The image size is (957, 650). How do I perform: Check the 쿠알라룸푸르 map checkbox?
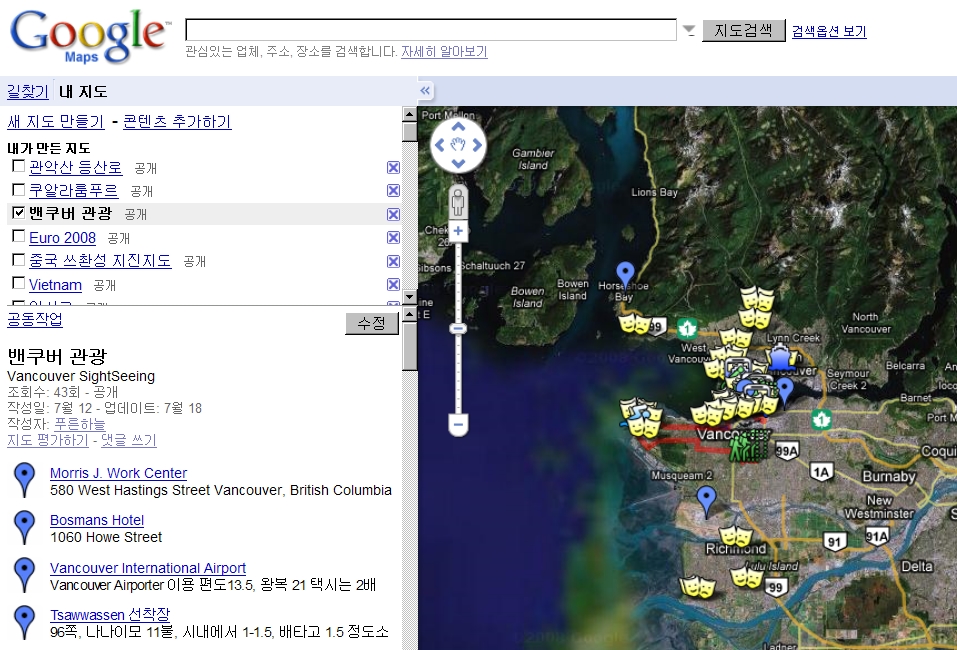19,189
